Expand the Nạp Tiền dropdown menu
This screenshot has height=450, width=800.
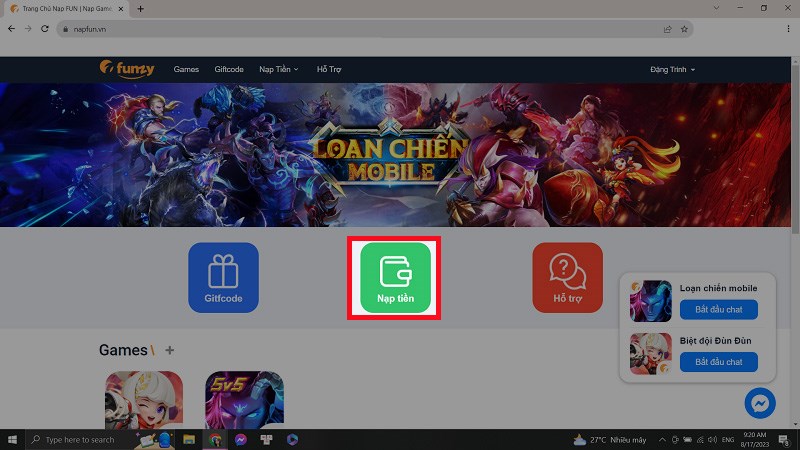tap(279, 69)
